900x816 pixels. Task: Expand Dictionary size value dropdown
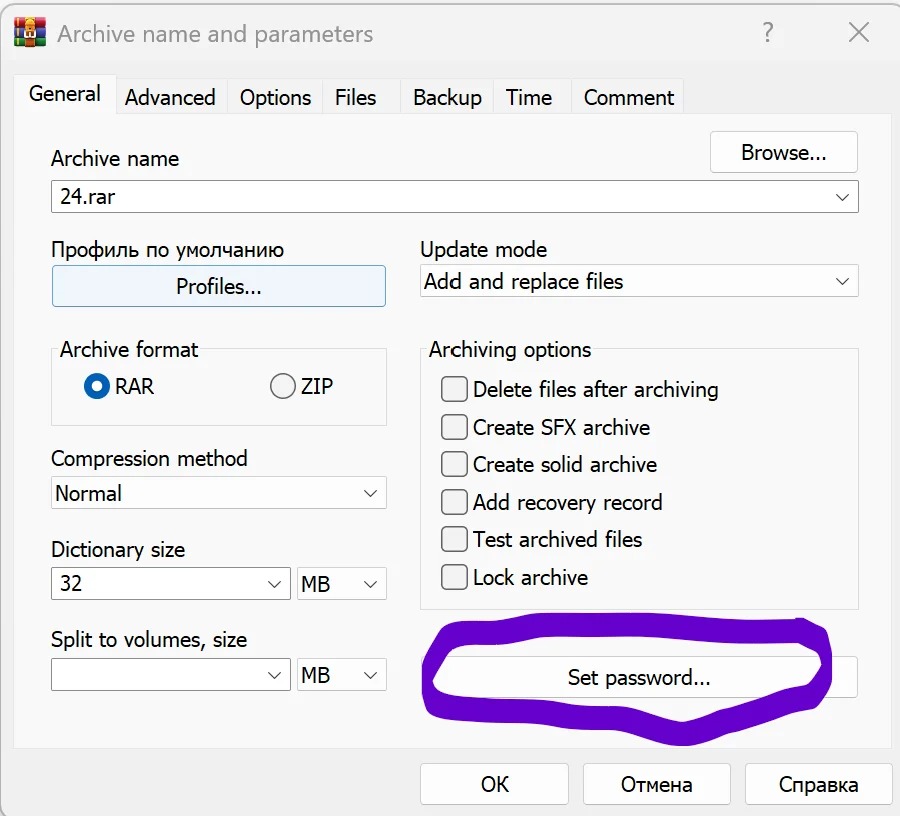tap(170, 584)
